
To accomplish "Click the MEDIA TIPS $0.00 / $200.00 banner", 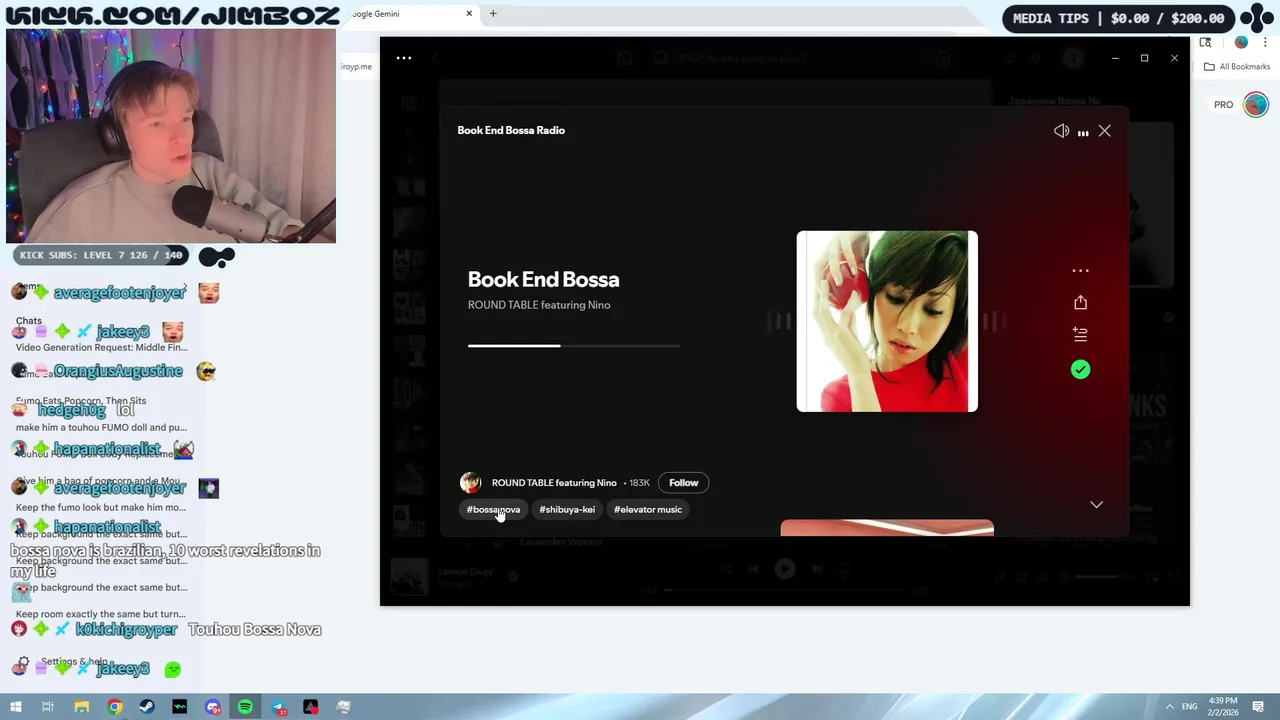I will click(1118, 18).
